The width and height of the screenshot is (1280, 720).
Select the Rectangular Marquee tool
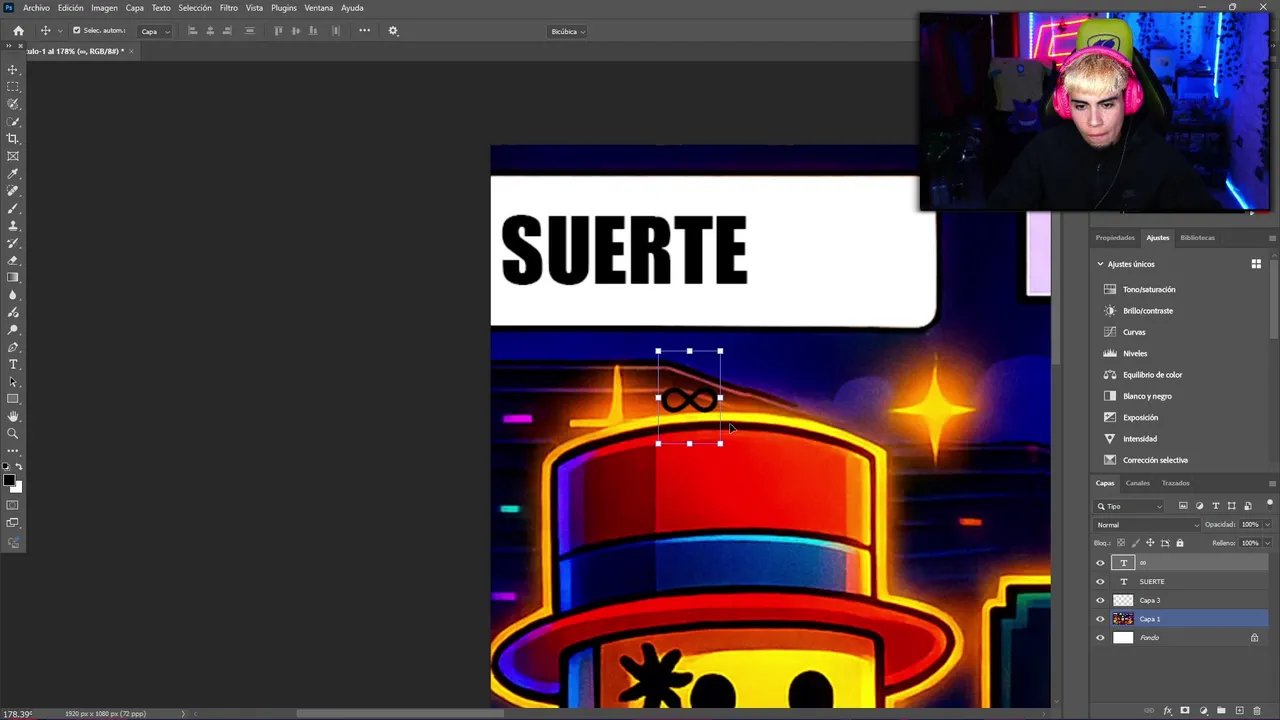coord(13,87)
